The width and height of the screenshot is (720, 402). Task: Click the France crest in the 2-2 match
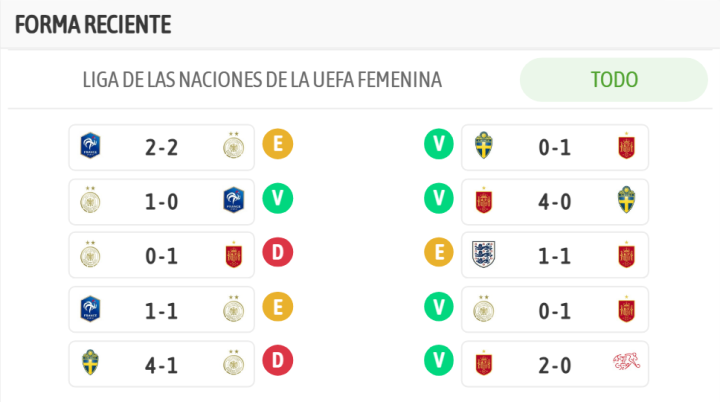(x=92, y=147)
